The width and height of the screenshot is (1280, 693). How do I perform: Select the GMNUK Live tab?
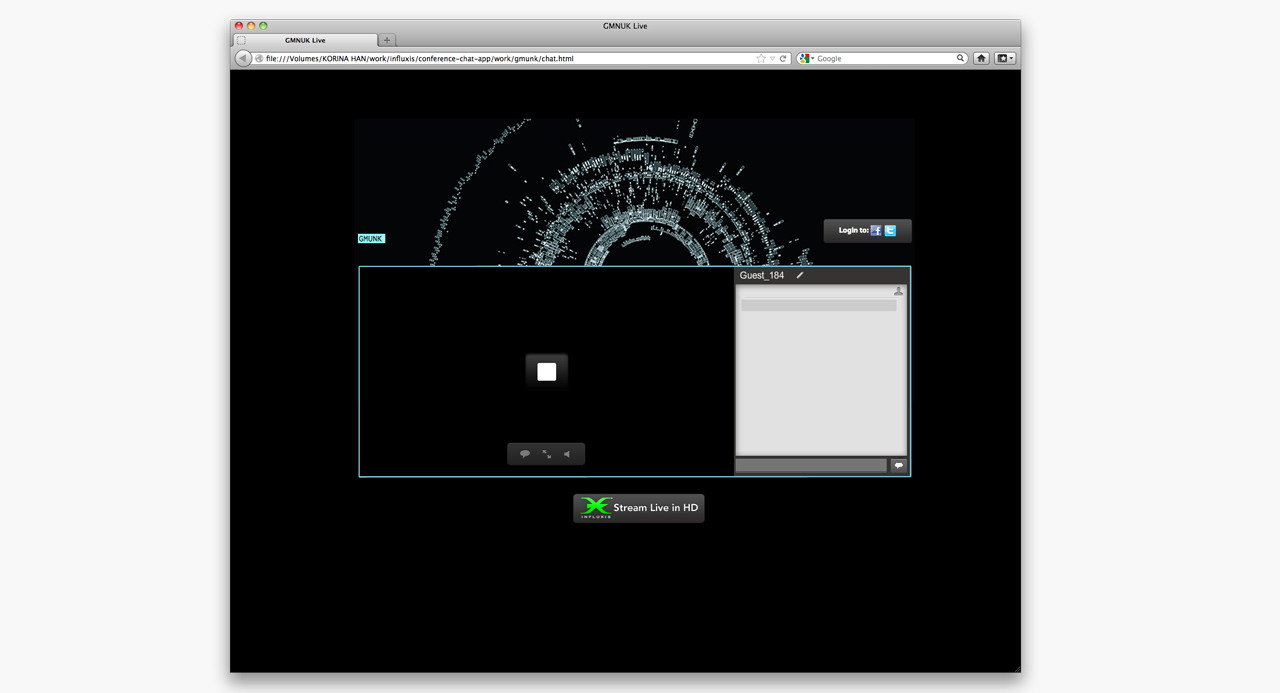point(305,40)
